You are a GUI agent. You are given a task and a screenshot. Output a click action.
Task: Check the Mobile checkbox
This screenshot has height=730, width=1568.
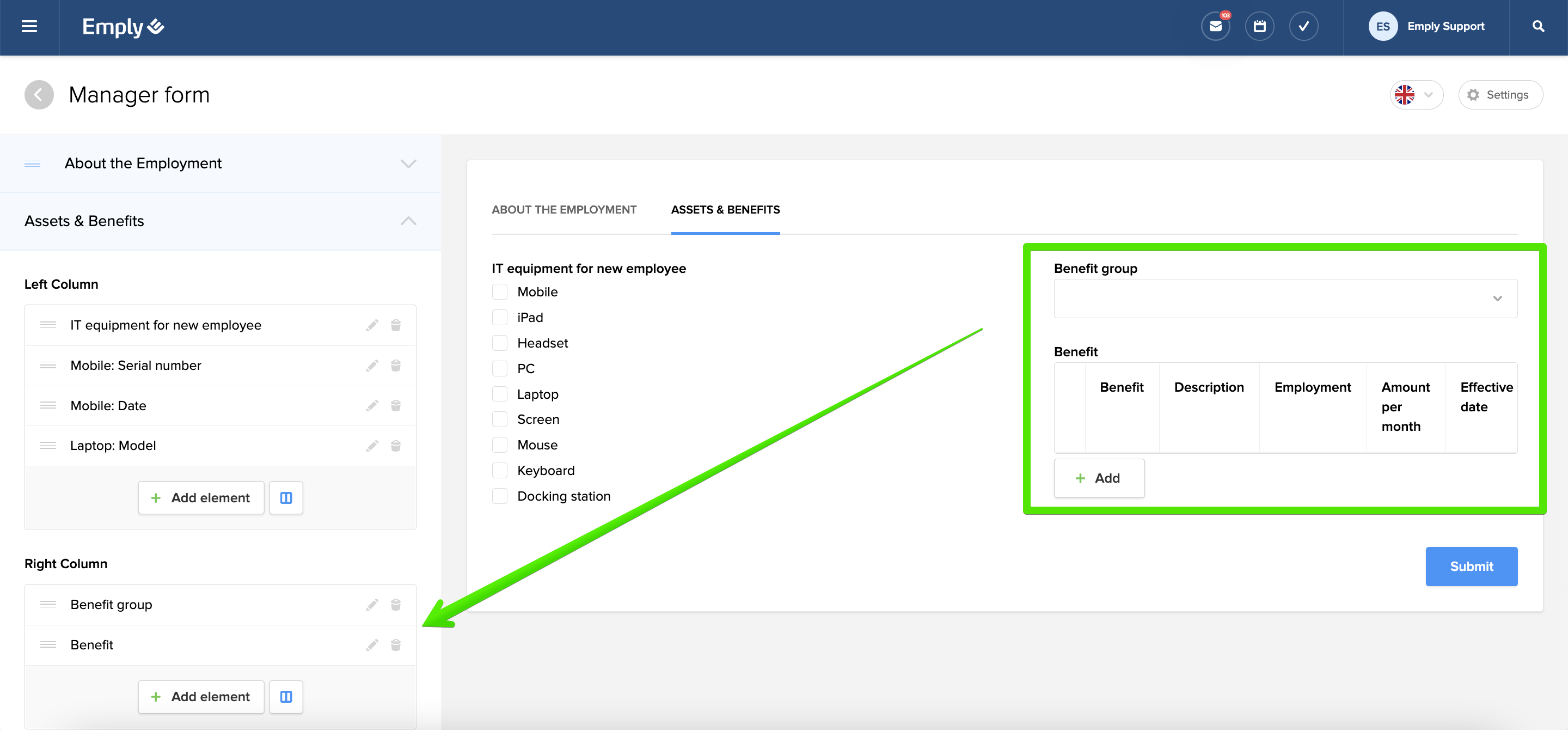pyautogui.click(x=500, y=291)
